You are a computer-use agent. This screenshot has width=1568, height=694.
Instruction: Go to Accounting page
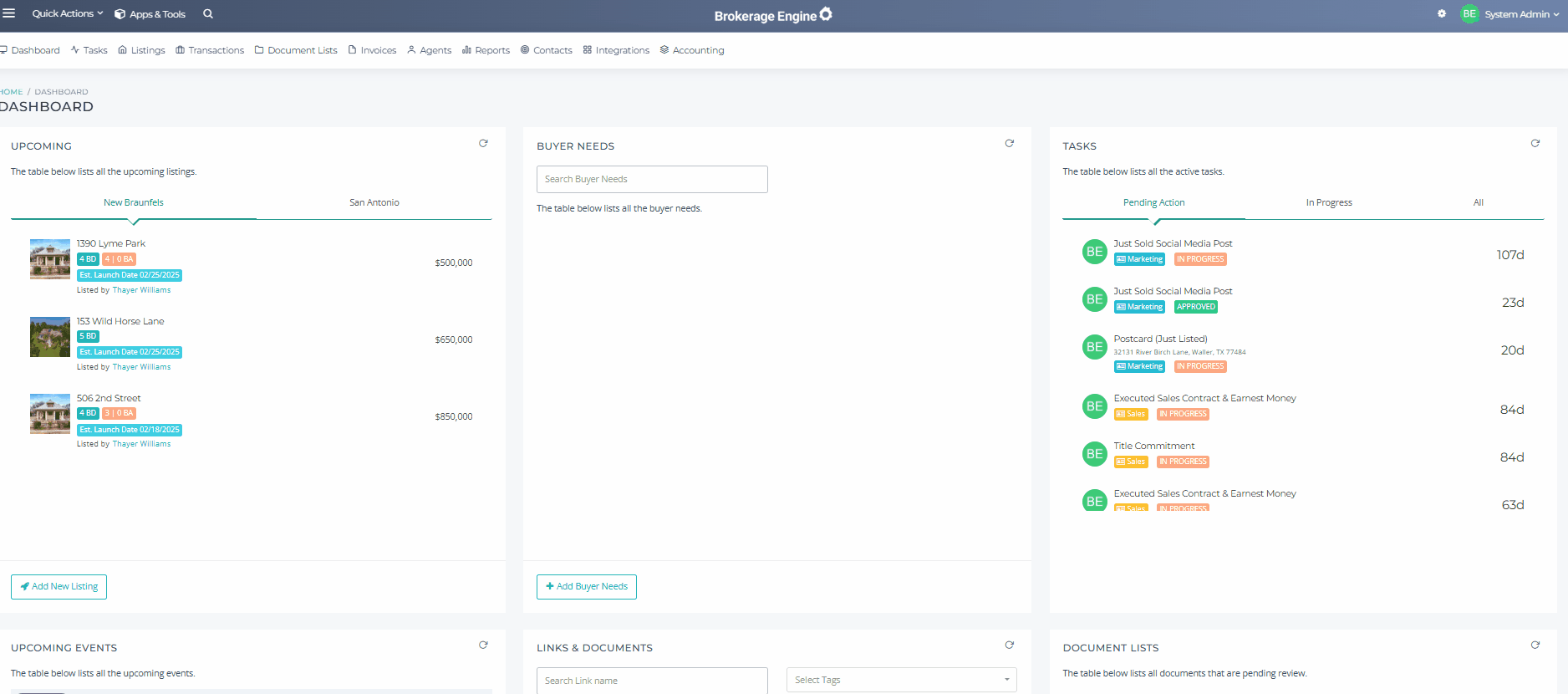692,50
